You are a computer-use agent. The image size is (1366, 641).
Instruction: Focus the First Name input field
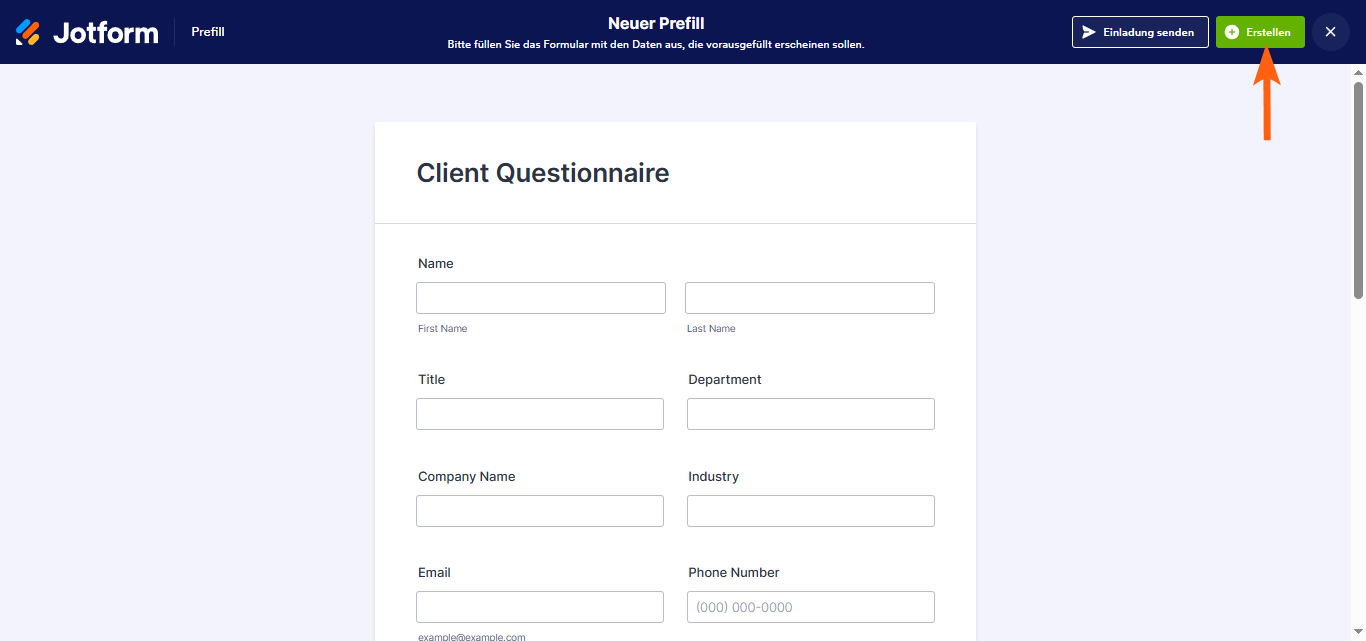click(x=541, y=298)
